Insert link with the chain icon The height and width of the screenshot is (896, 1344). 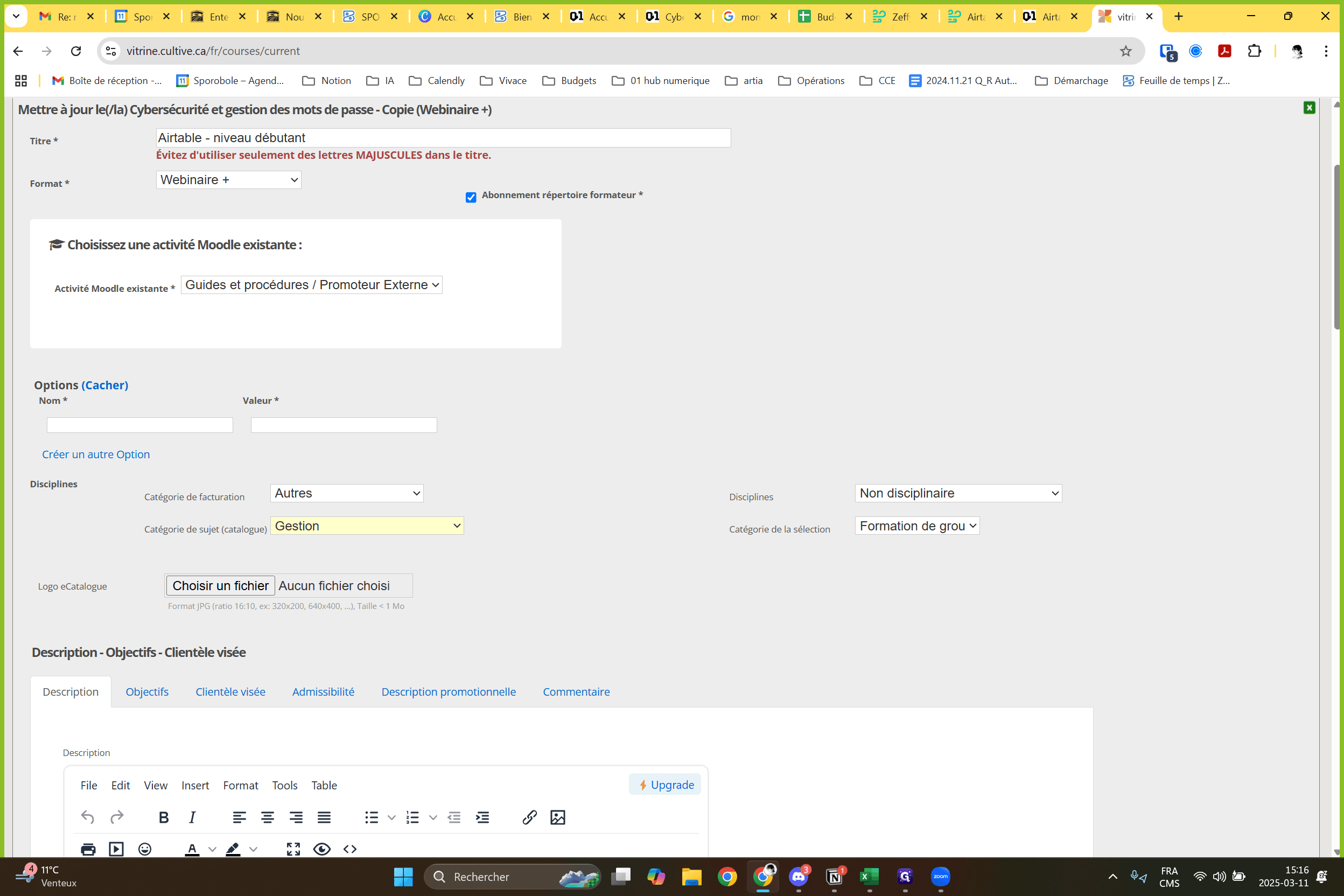tap(530, 817)
